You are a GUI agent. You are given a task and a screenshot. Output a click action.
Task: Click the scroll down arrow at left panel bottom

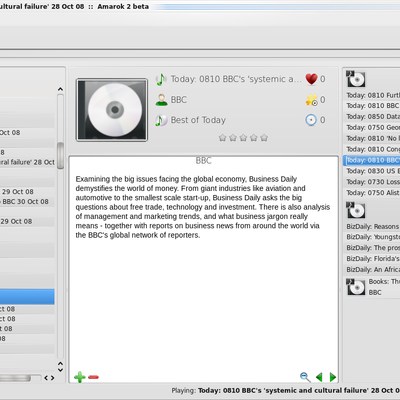(x=60, y=370)
